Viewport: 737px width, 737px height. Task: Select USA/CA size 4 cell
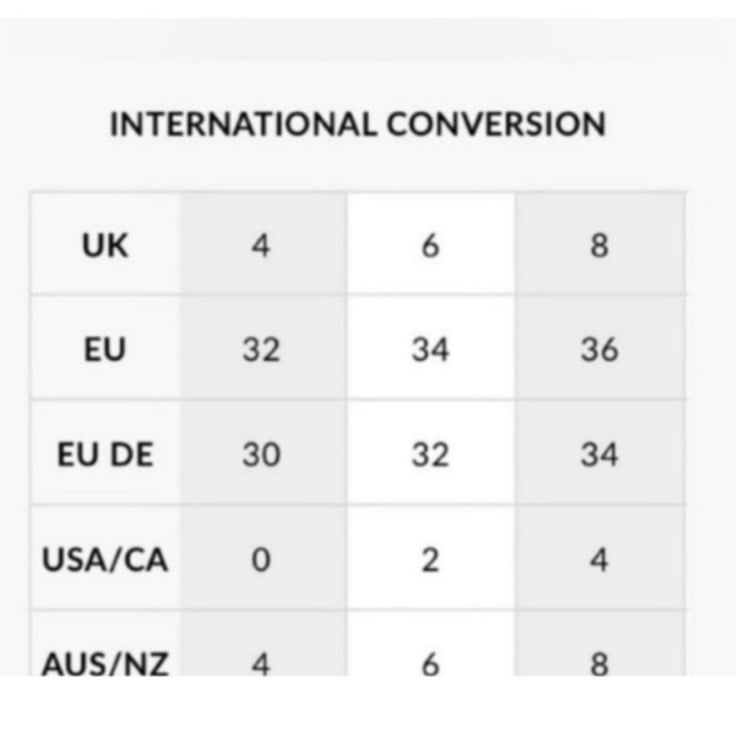pyautogui.click(x=600, y=557)
